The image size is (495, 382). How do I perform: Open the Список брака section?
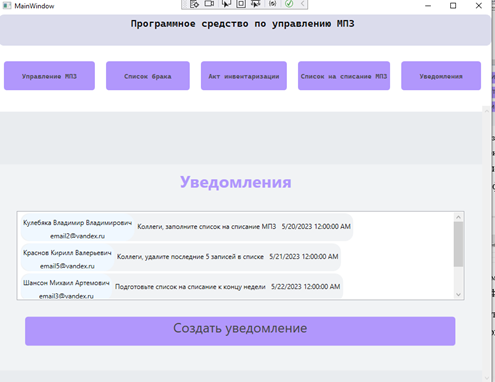pyautogui.click(x=148, y=76)
